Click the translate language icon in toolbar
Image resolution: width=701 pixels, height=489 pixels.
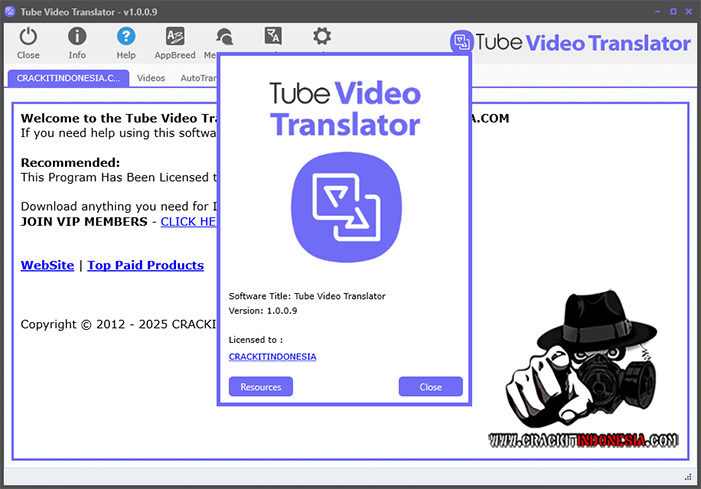(273, 36)
